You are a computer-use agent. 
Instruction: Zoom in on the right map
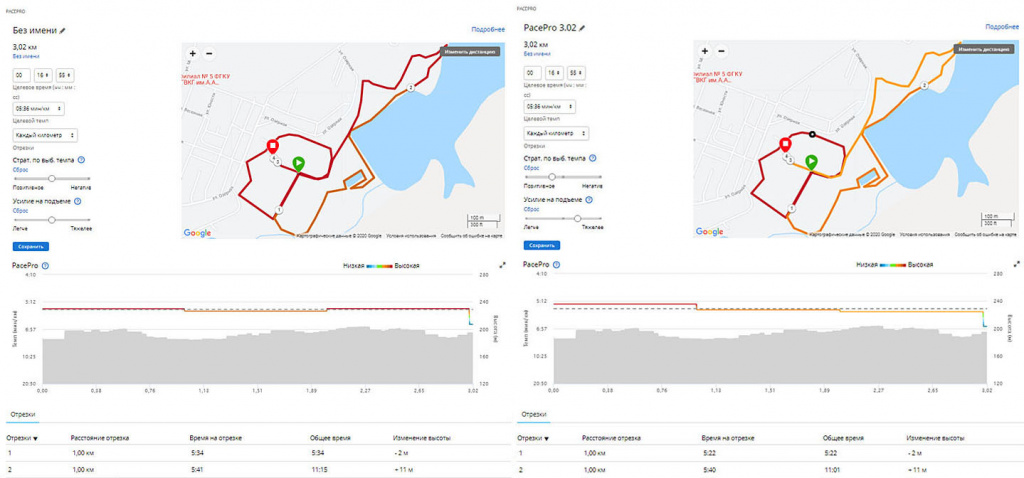pos(705,51)
